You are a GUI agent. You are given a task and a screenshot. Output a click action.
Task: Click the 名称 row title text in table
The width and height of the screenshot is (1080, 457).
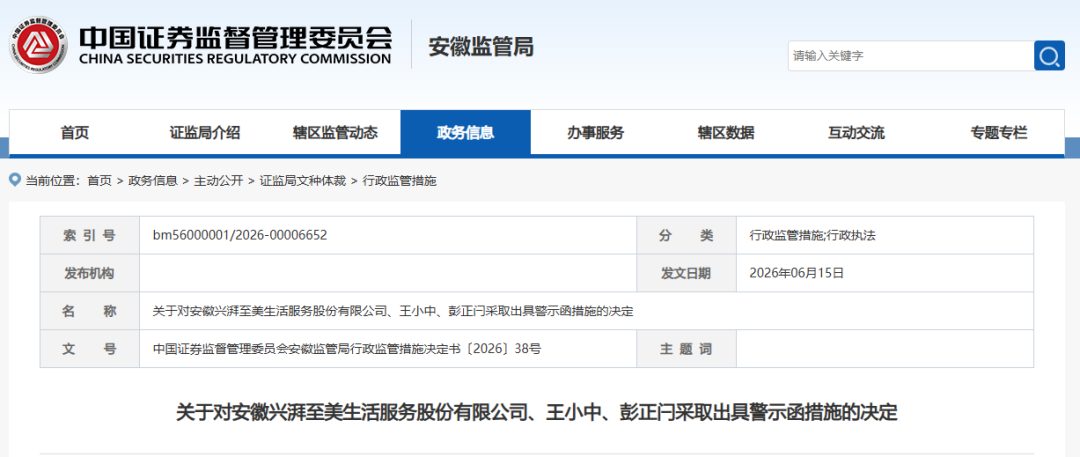click(393, 311)
